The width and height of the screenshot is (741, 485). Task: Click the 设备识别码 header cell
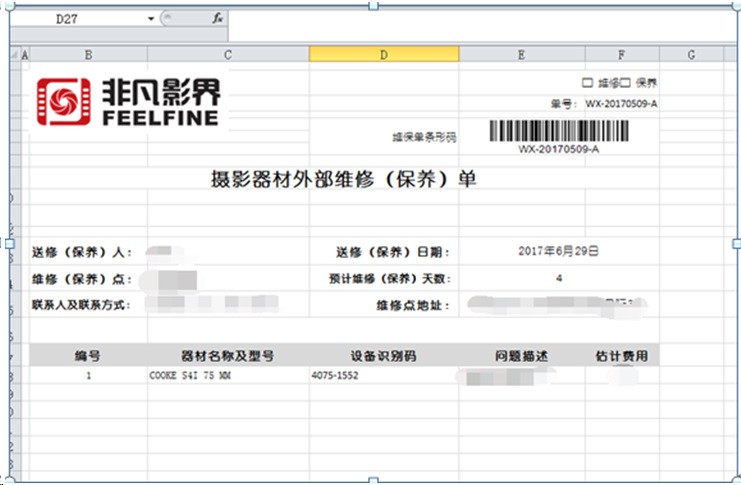(x=383, y=355)
